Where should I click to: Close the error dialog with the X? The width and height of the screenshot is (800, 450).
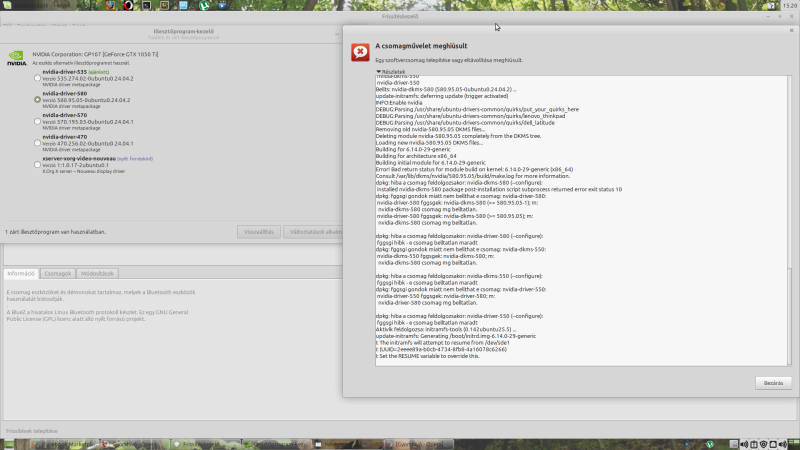[x=791, y=30]
